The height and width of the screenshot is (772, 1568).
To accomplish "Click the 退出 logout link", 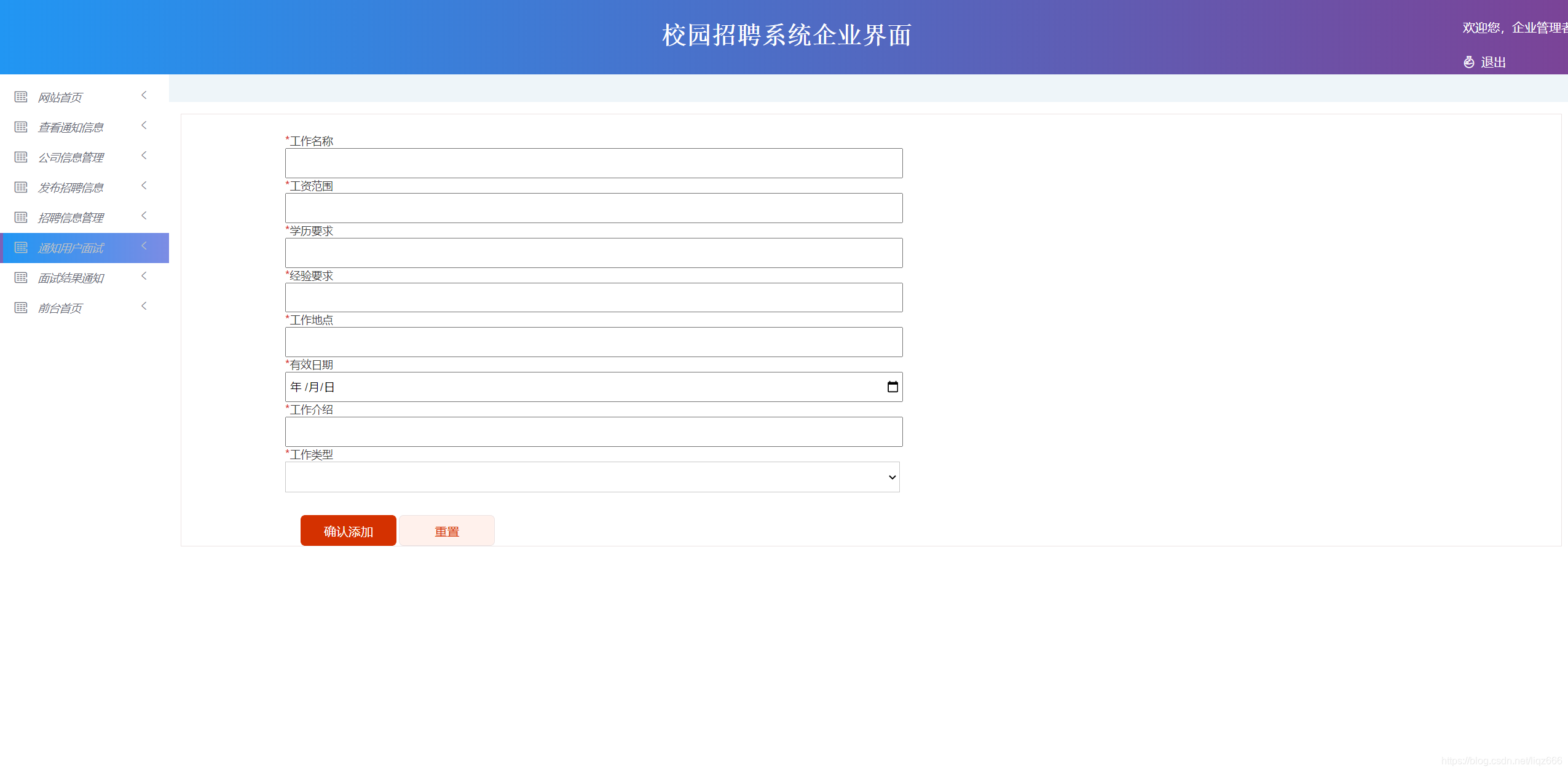I will coord(1493,62).
